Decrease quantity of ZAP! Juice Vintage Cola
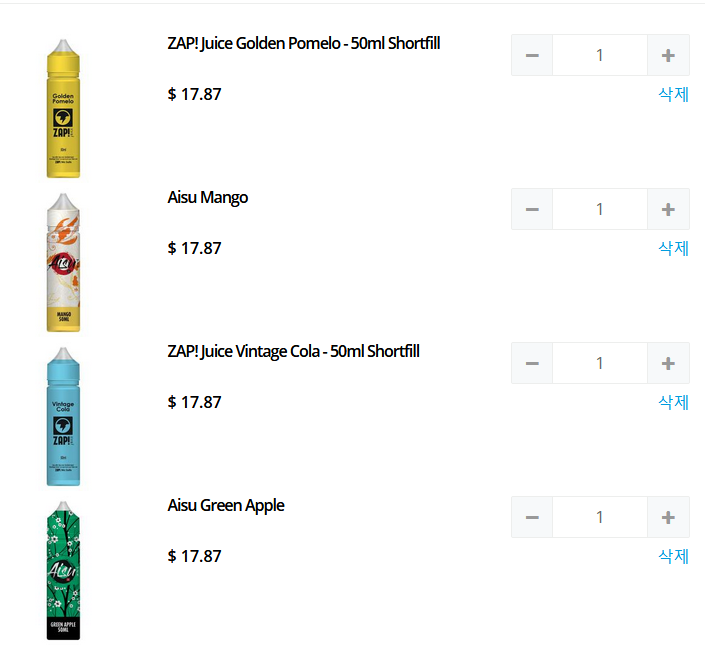Screen dimensions: 728x653 coord(532,364)
